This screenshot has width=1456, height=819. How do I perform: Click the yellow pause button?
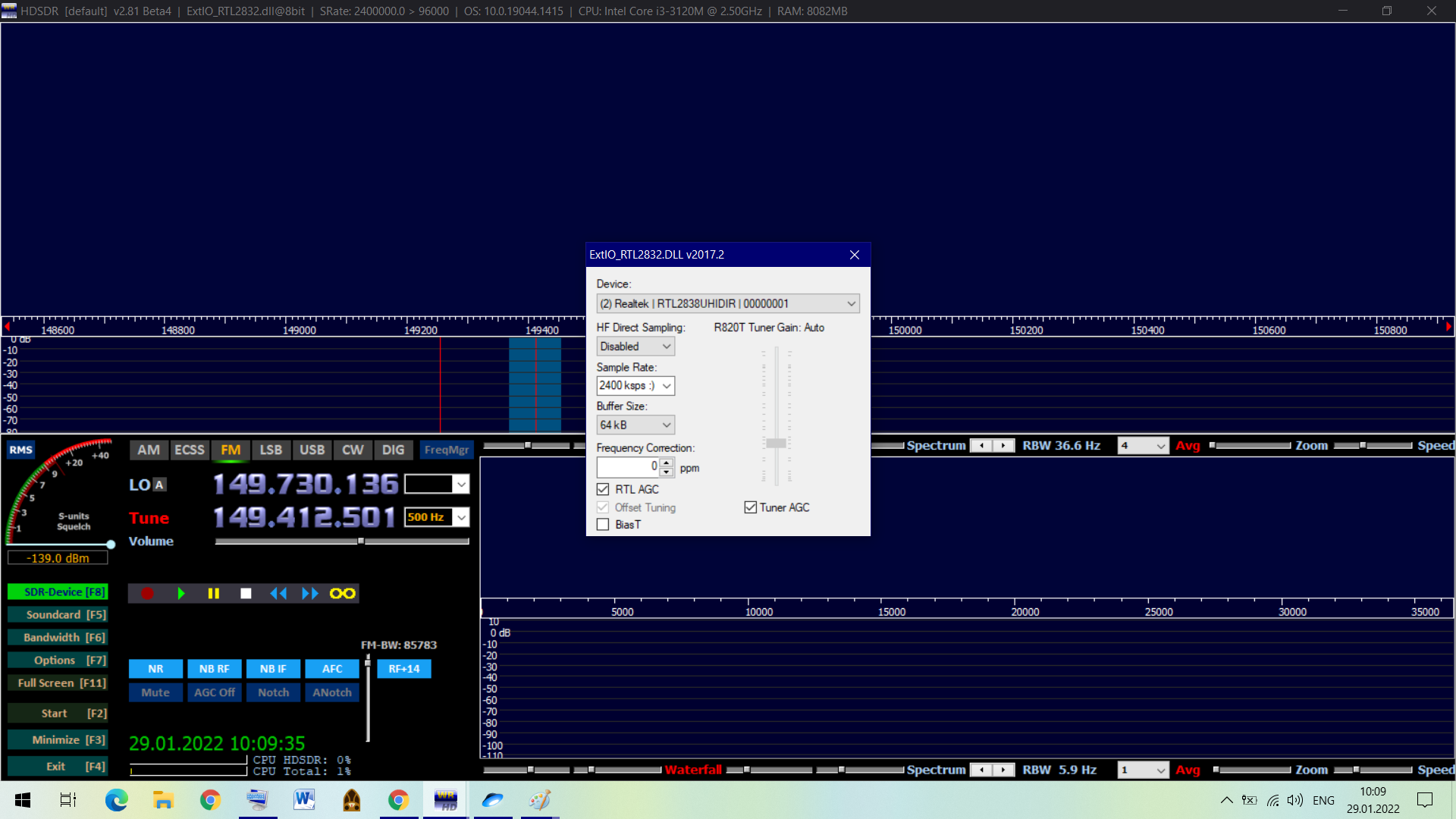[x=214, y=594]
